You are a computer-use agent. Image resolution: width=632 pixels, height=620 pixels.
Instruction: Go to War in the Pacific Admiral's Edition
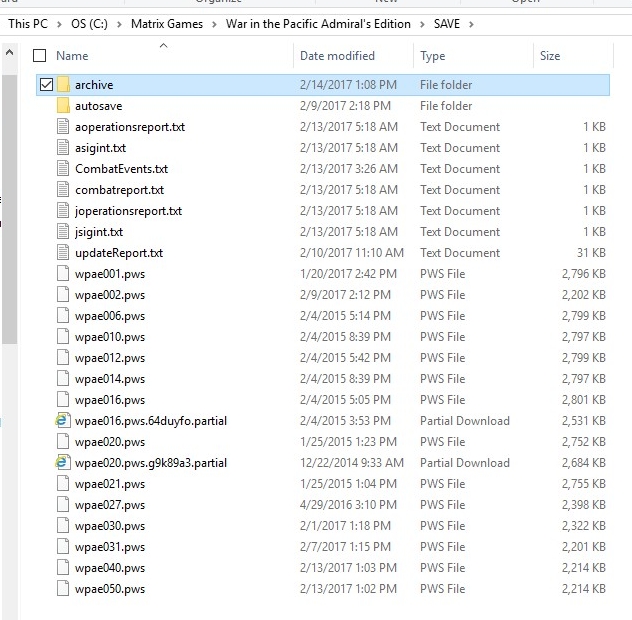tap(318, 24)
